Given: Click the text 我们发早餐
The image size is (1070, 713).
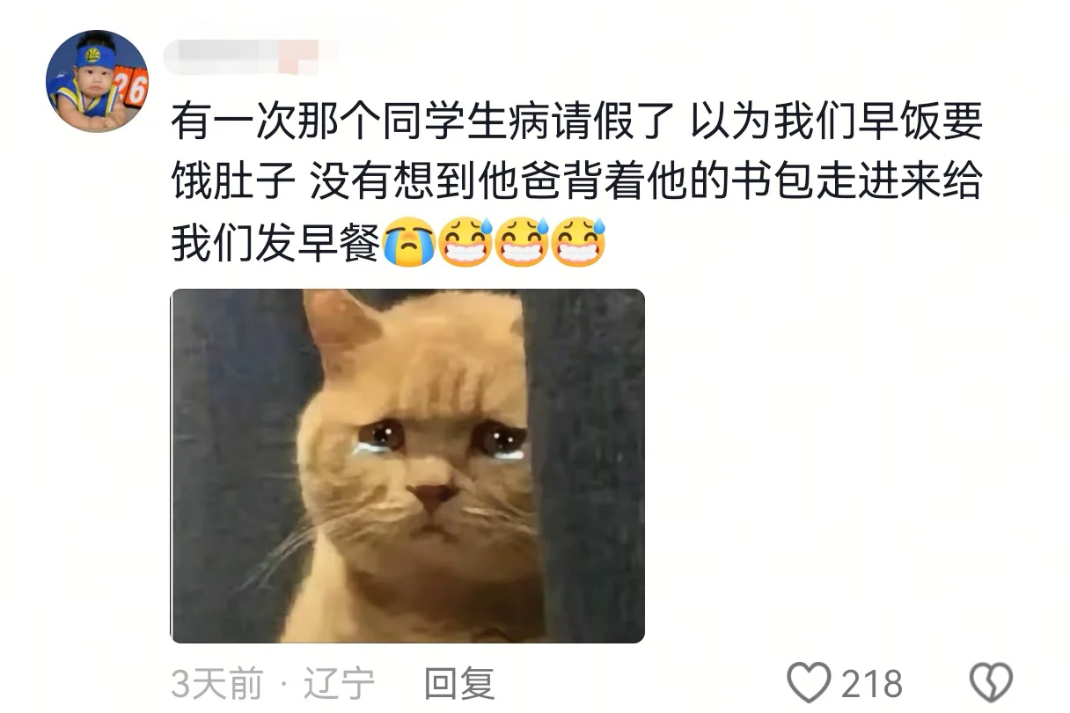Looking at the screenshot, I should tap(276, 242).
